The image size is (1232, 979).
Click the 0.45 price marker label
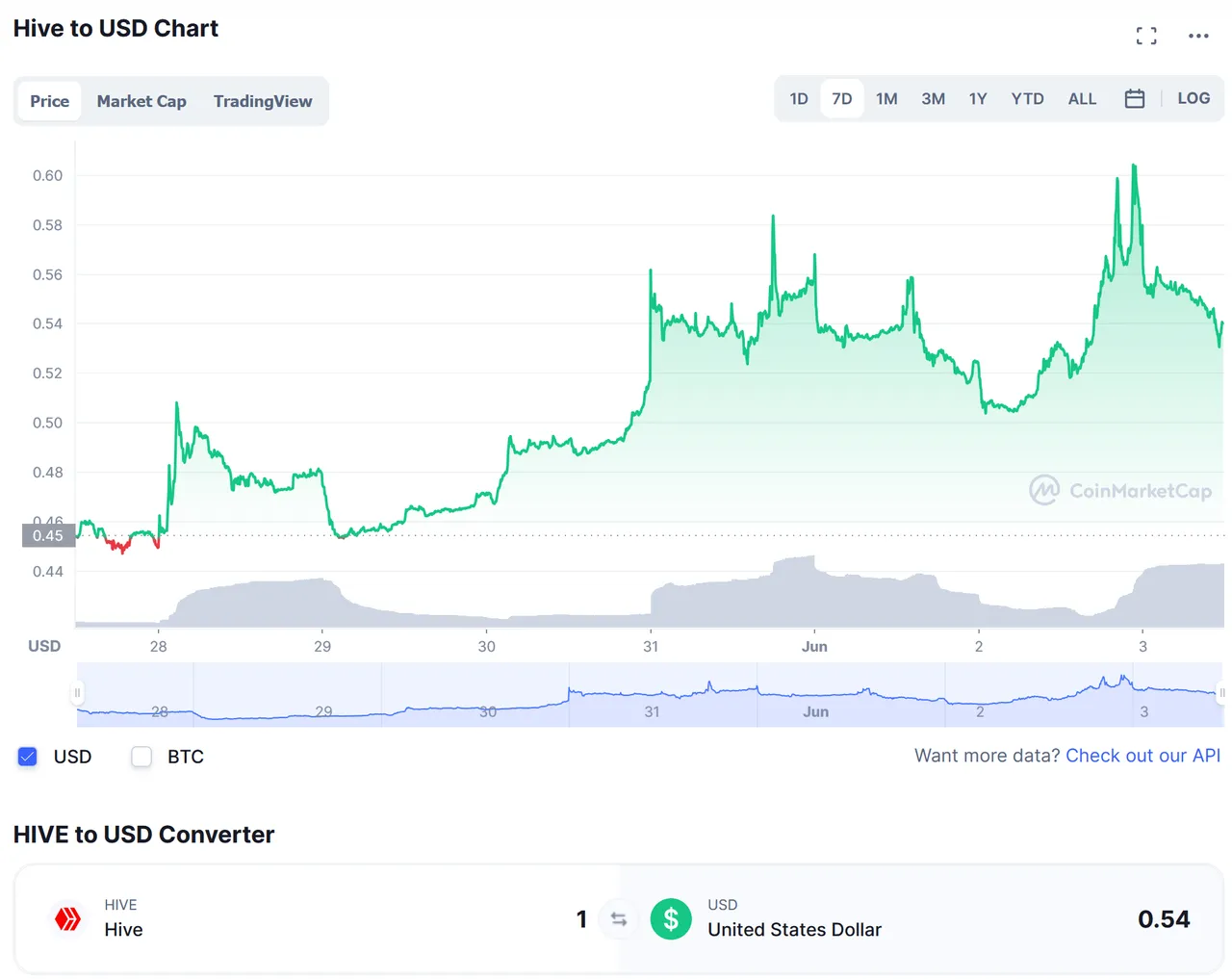[x=48, y=535]
